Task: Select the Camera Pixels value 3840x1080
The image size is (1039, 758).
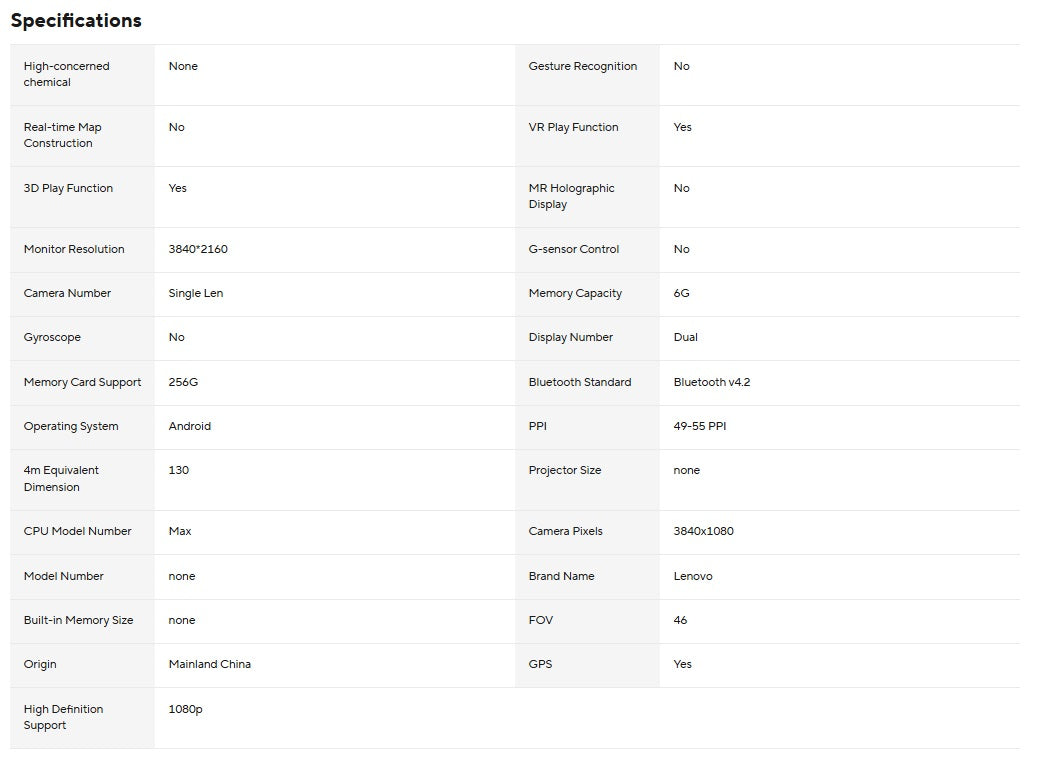Action: (703, 531)
